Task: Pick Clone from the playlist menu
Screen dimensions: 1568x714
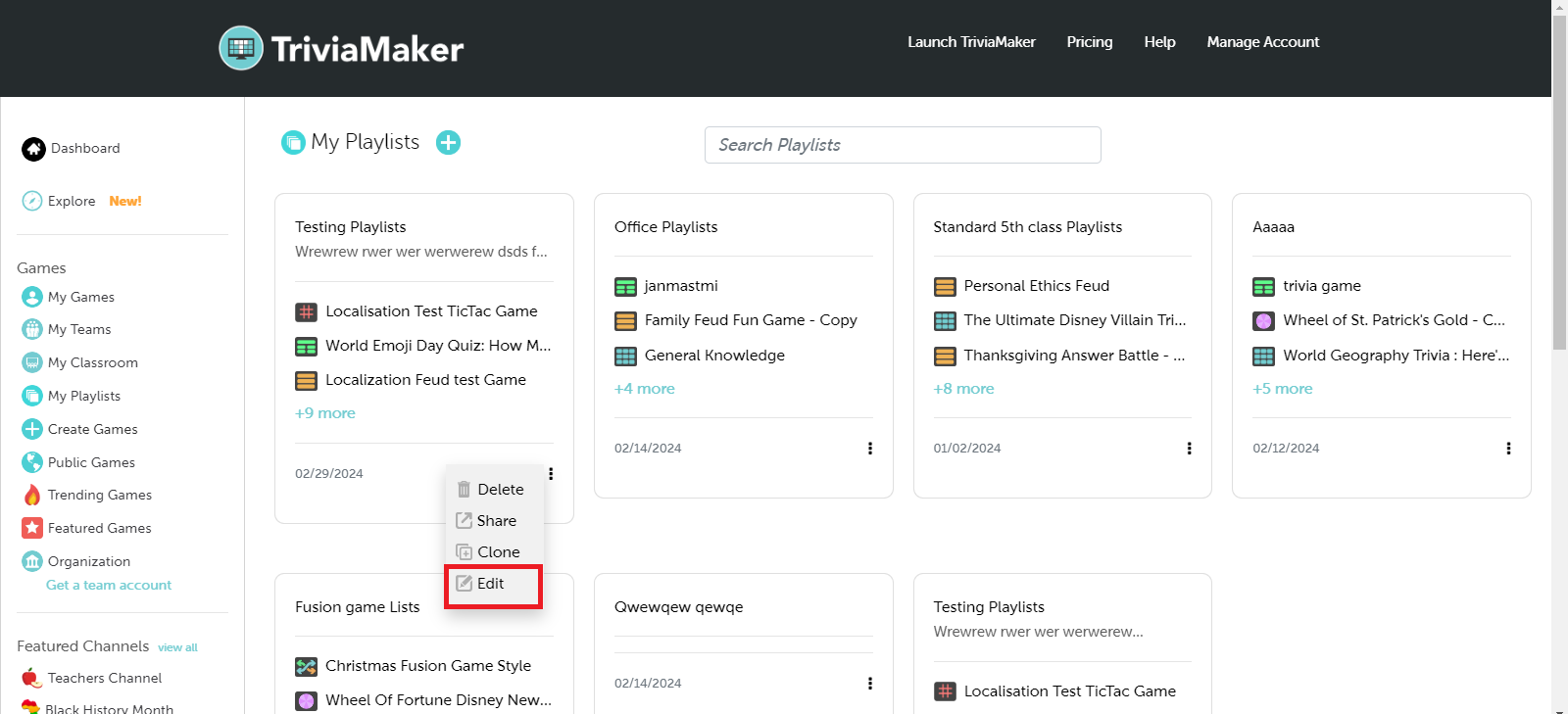Action: tap(498, 552)
